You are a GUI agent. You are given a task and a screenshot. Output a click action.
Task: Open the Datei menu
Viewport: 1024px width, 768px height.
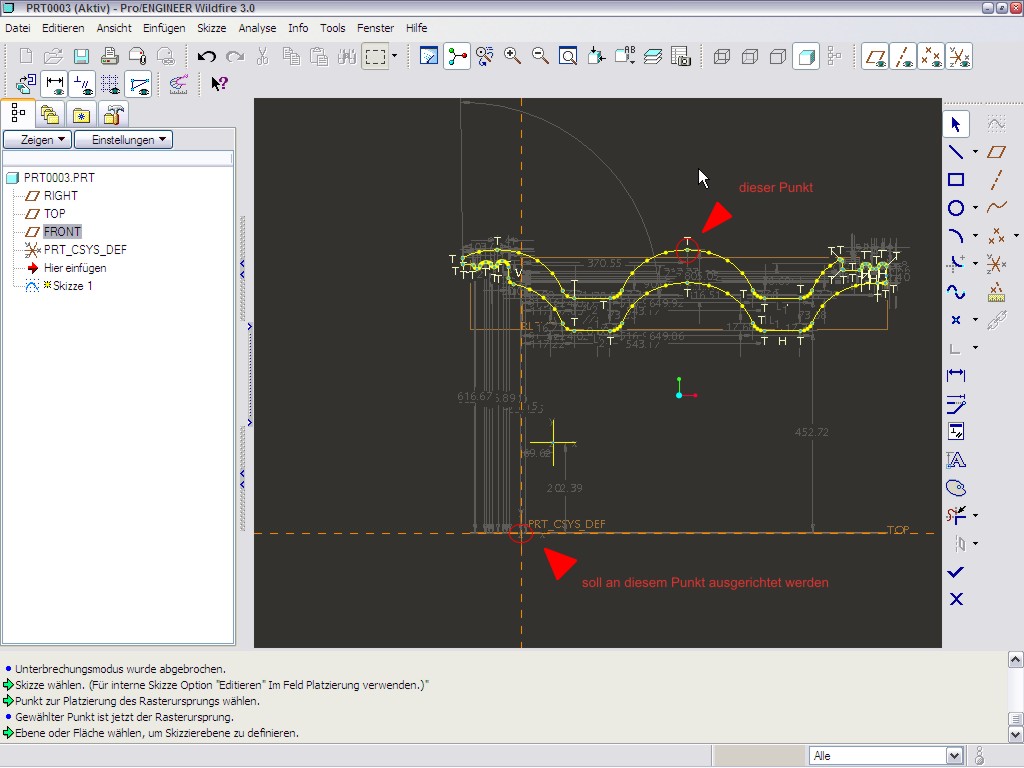(x=18, y=28)
